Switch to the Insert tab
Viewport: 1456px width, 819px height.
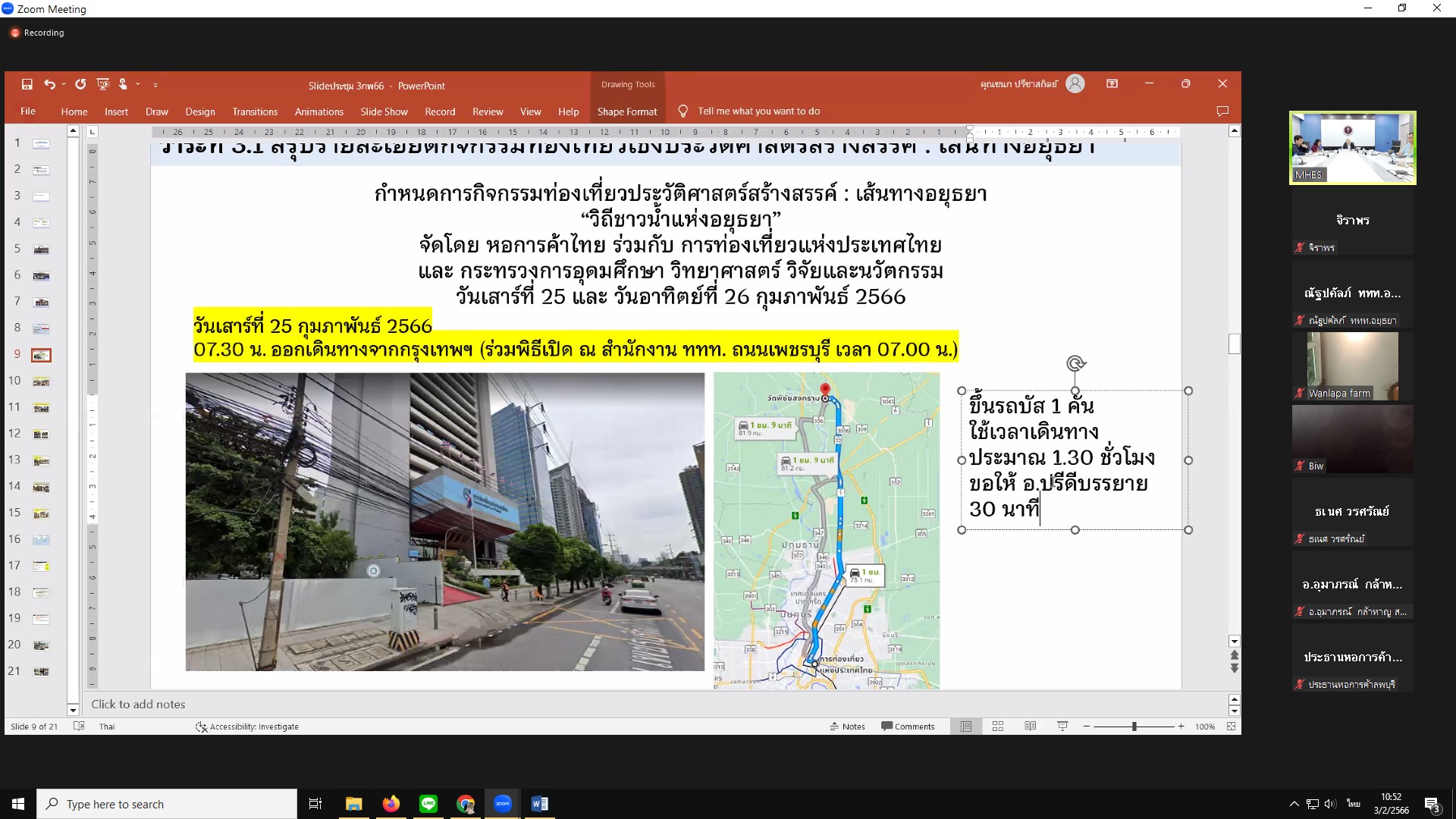click(x=116, y=111)
